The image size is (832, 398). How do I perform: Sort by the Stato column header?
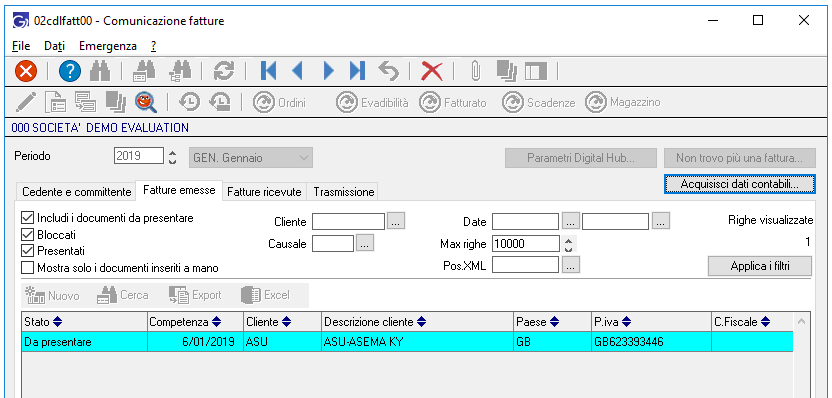pyautogui.click(x=84, y=322)
